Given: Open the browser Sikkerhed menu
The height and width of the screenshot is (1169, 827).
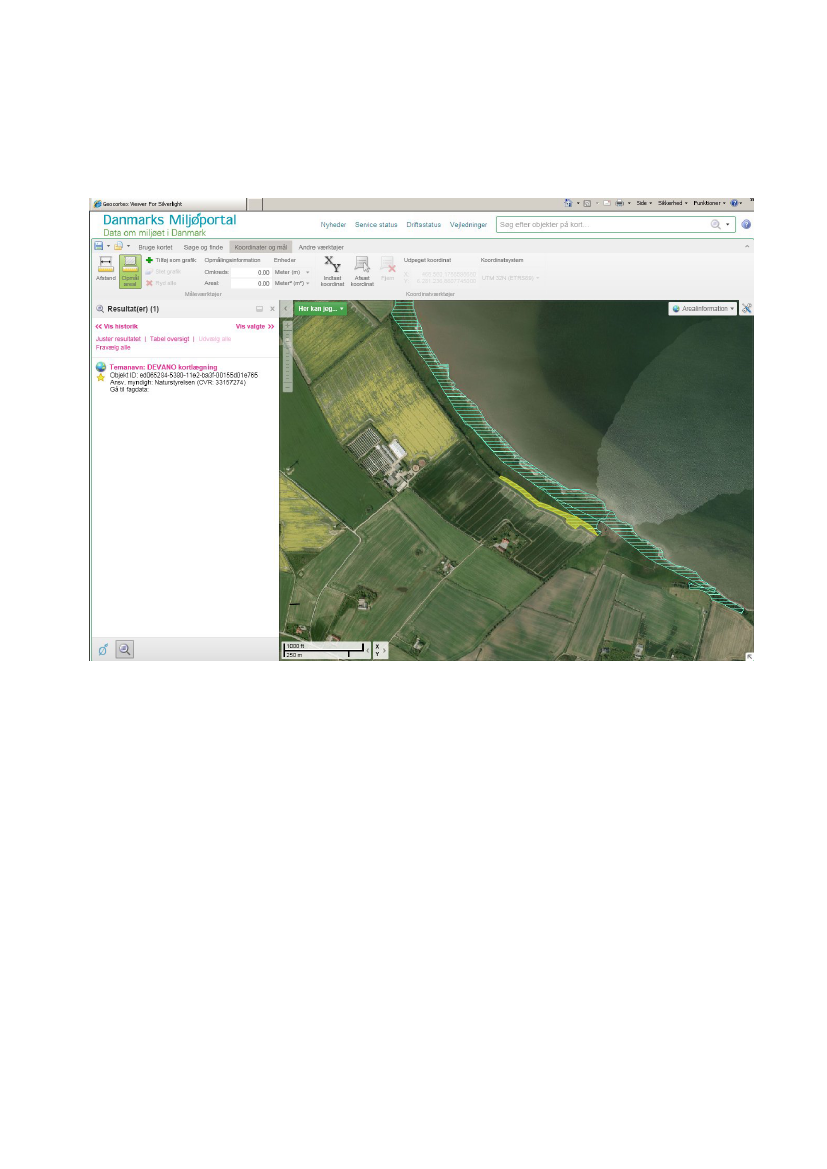Looking at the screenshot, I should (x=673, y=203).
